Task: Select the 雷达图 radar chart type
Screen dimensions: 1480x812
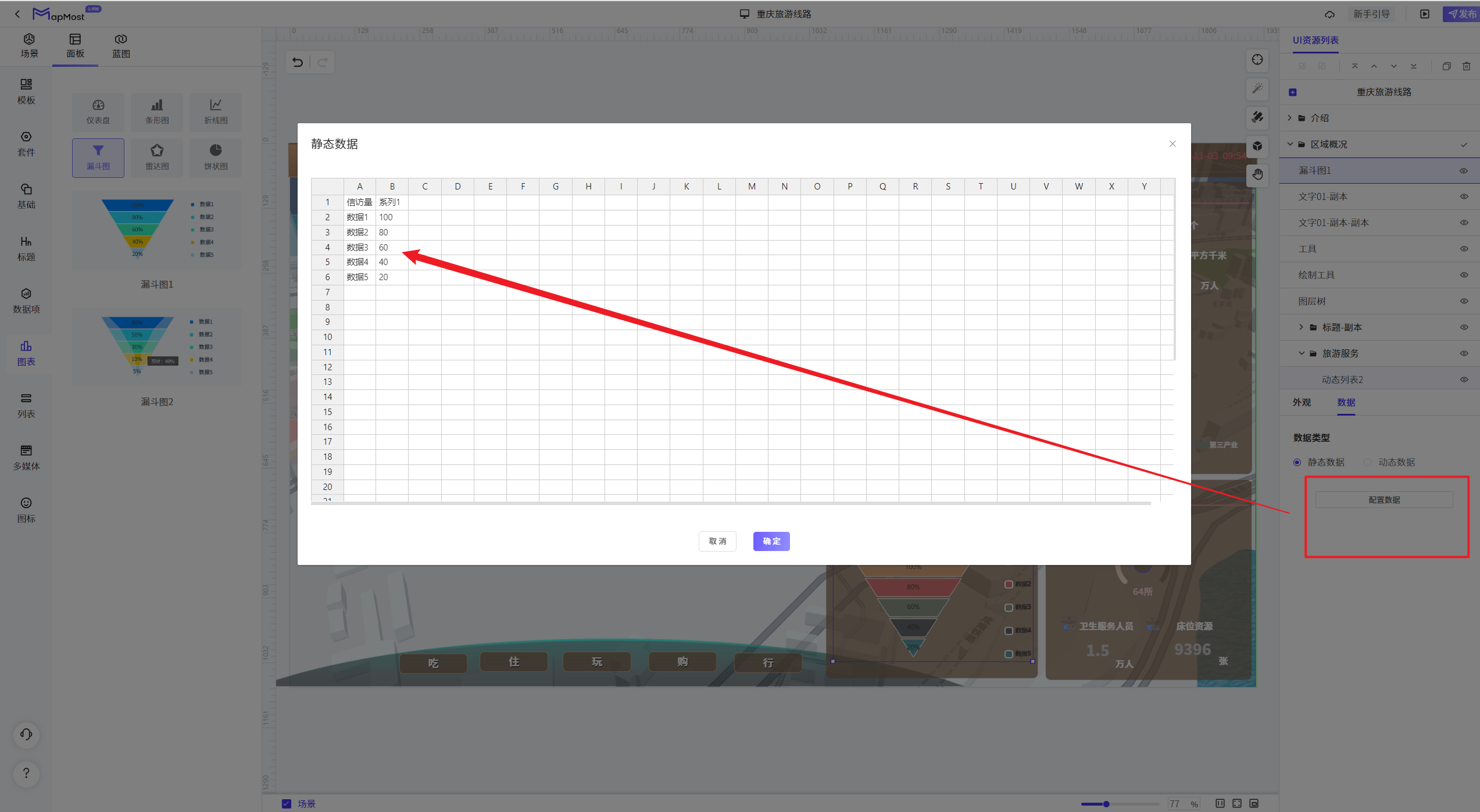Action: pyautogui.click(x=157, y=158)
